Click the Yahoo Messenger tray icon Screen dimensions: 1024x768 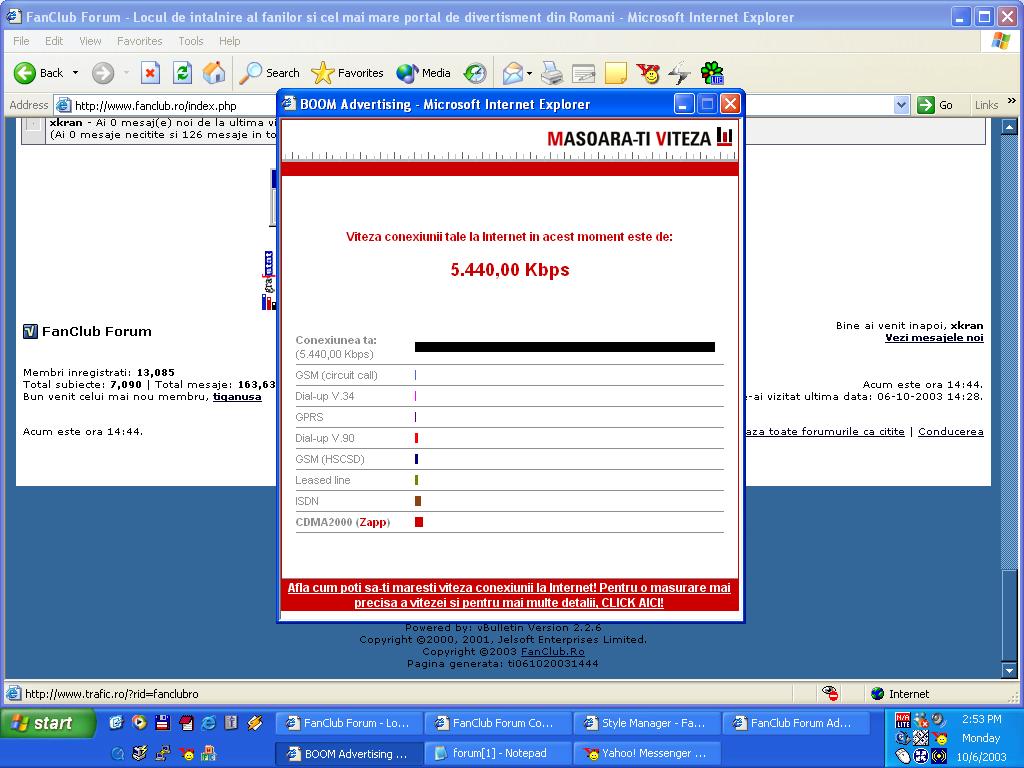tap(940, 739)
